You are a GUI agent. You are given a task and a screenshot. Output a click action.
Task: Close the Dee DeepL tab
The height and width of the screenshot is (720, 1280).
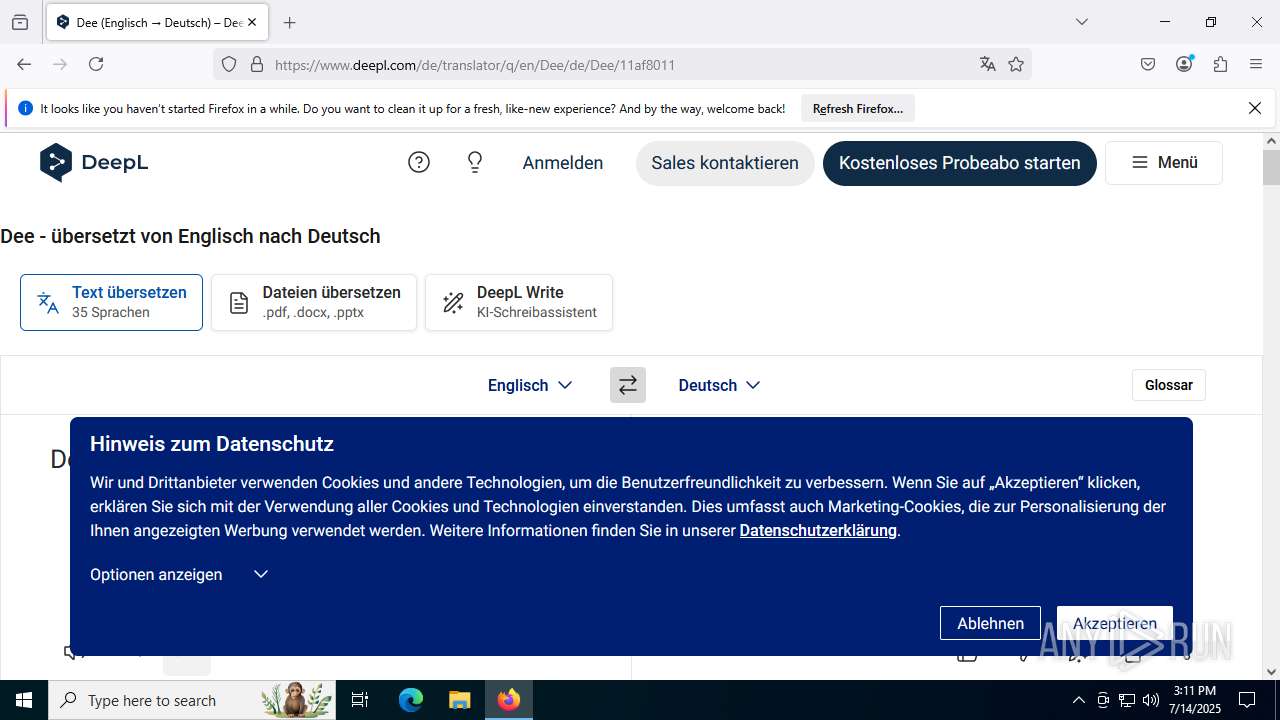[252, 22]
